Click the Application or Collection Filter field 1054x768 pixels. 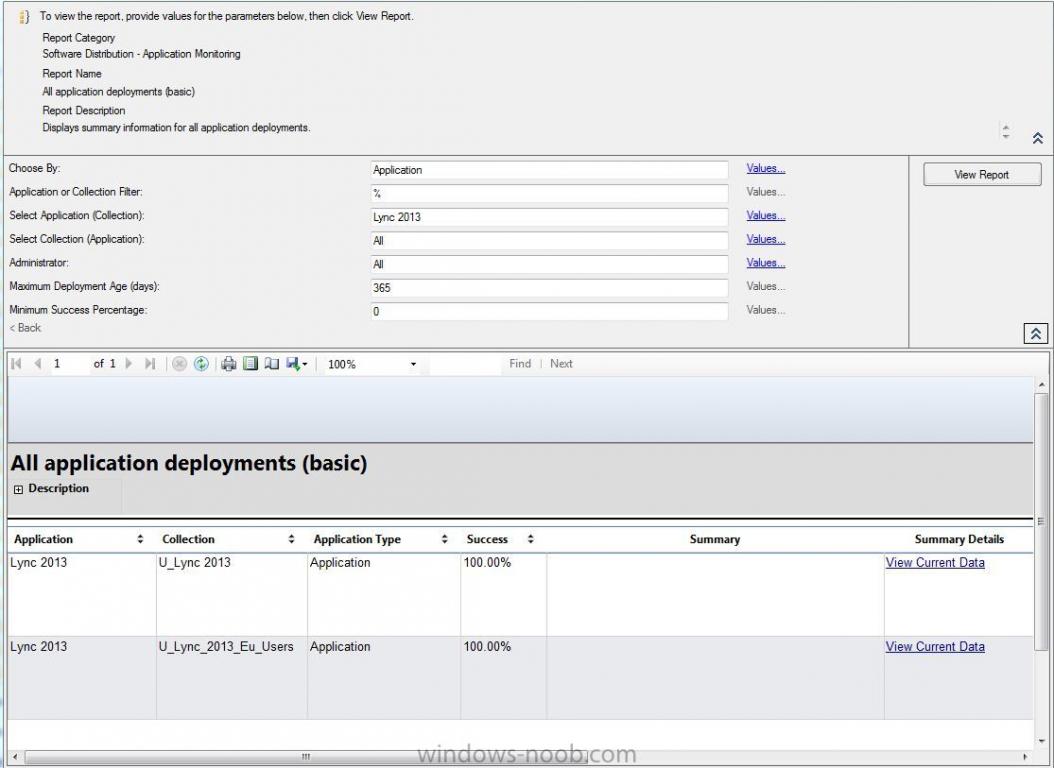[549, 194]
